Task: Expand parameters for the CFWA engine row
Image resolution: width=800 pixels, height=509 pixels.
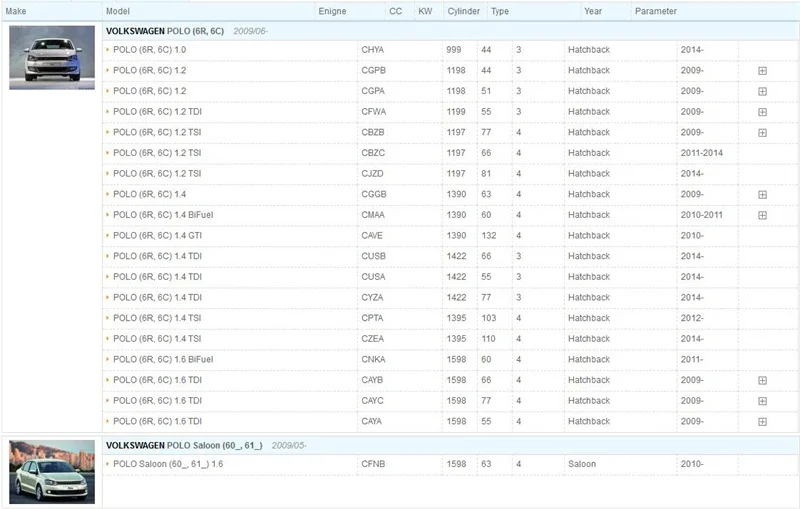Action: point(762,112)
